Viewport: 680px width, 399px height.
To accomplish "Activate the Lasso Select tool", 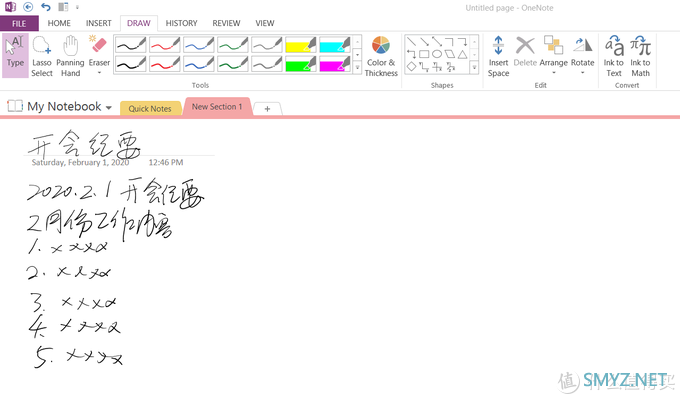I will (42, 56).
